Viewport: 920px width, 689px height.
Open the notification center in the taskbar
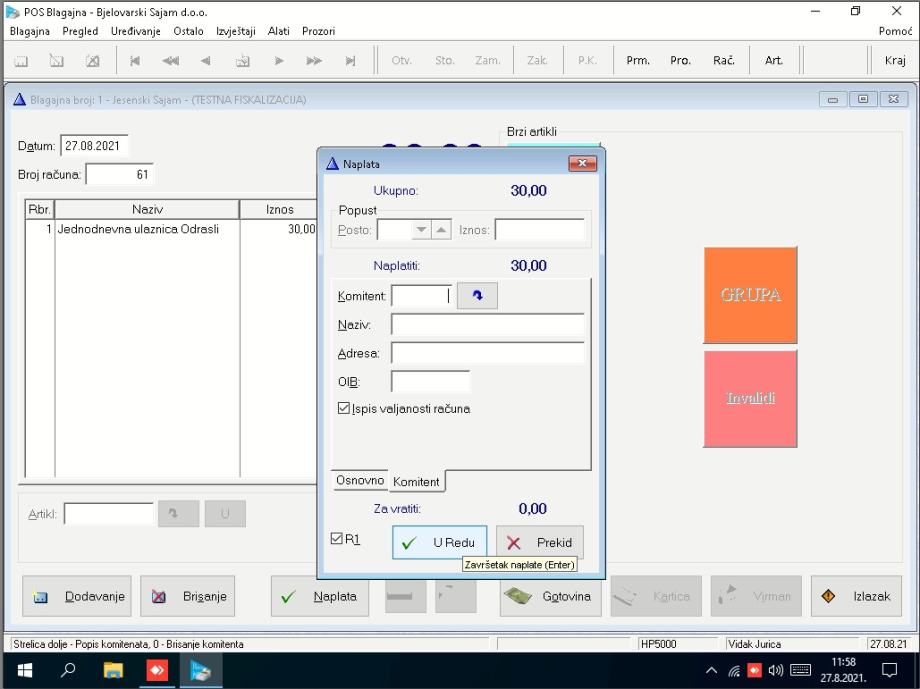890,670
